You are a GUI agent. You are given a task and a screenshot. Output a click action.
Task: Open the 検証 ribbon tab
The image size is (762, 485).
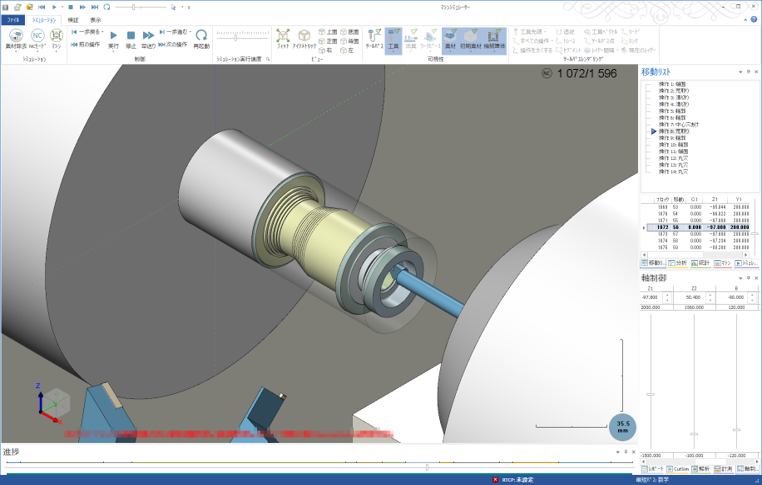click(x=73, y=20)
